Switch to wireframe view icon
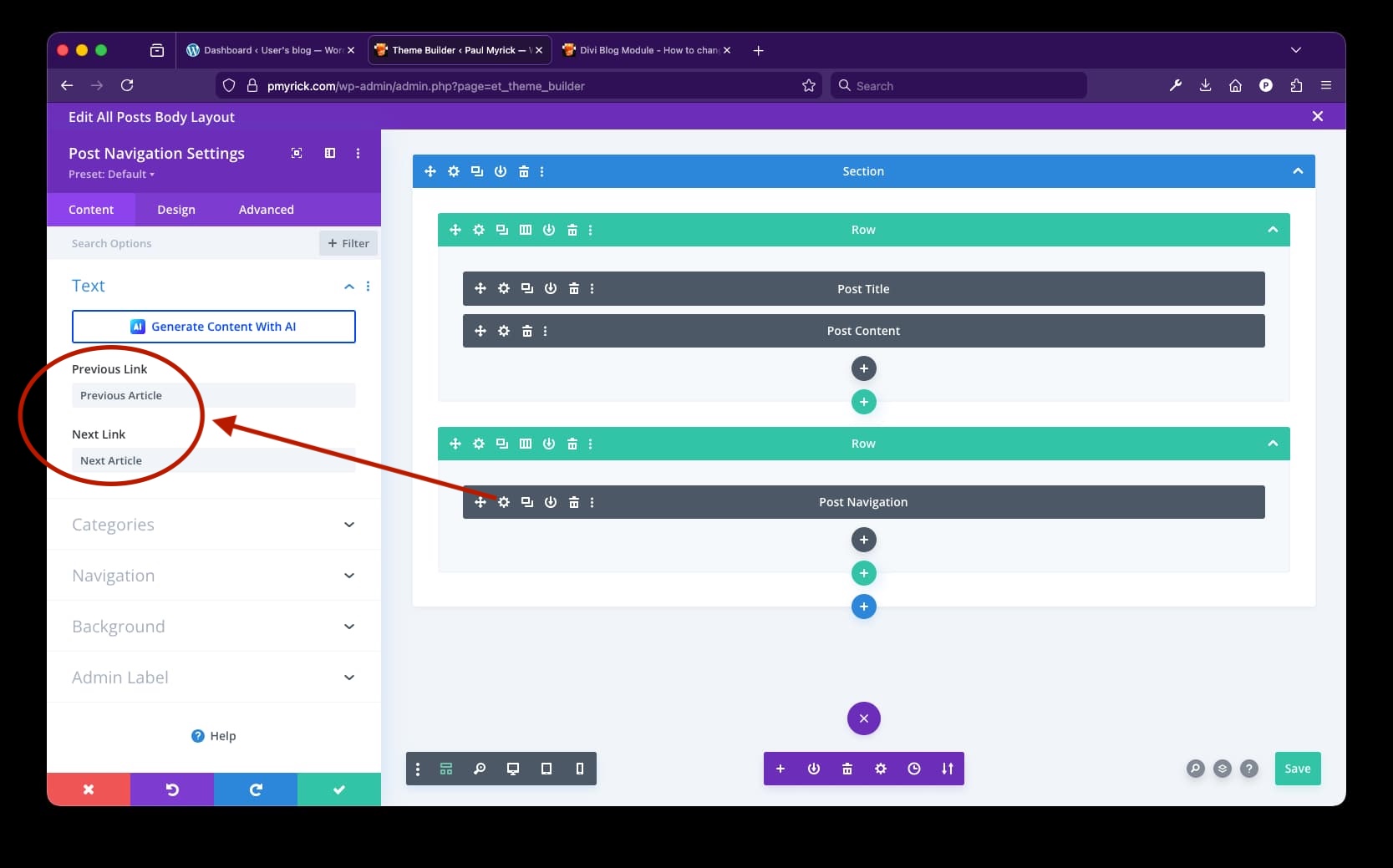The image size is (1393, 868). click(446, 769)
